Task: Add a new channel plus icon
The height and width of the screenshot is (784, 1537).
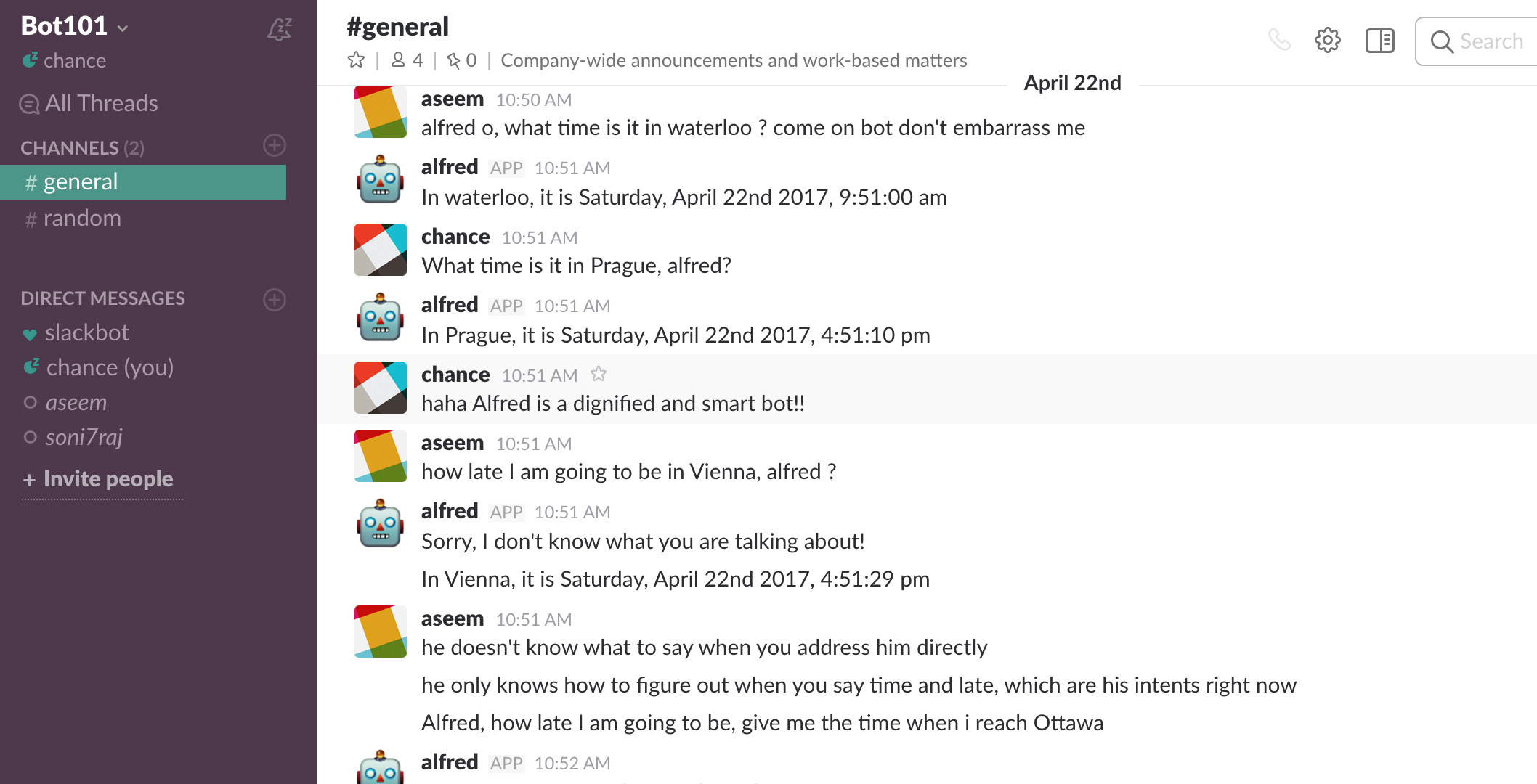Action: pos(275,146)
